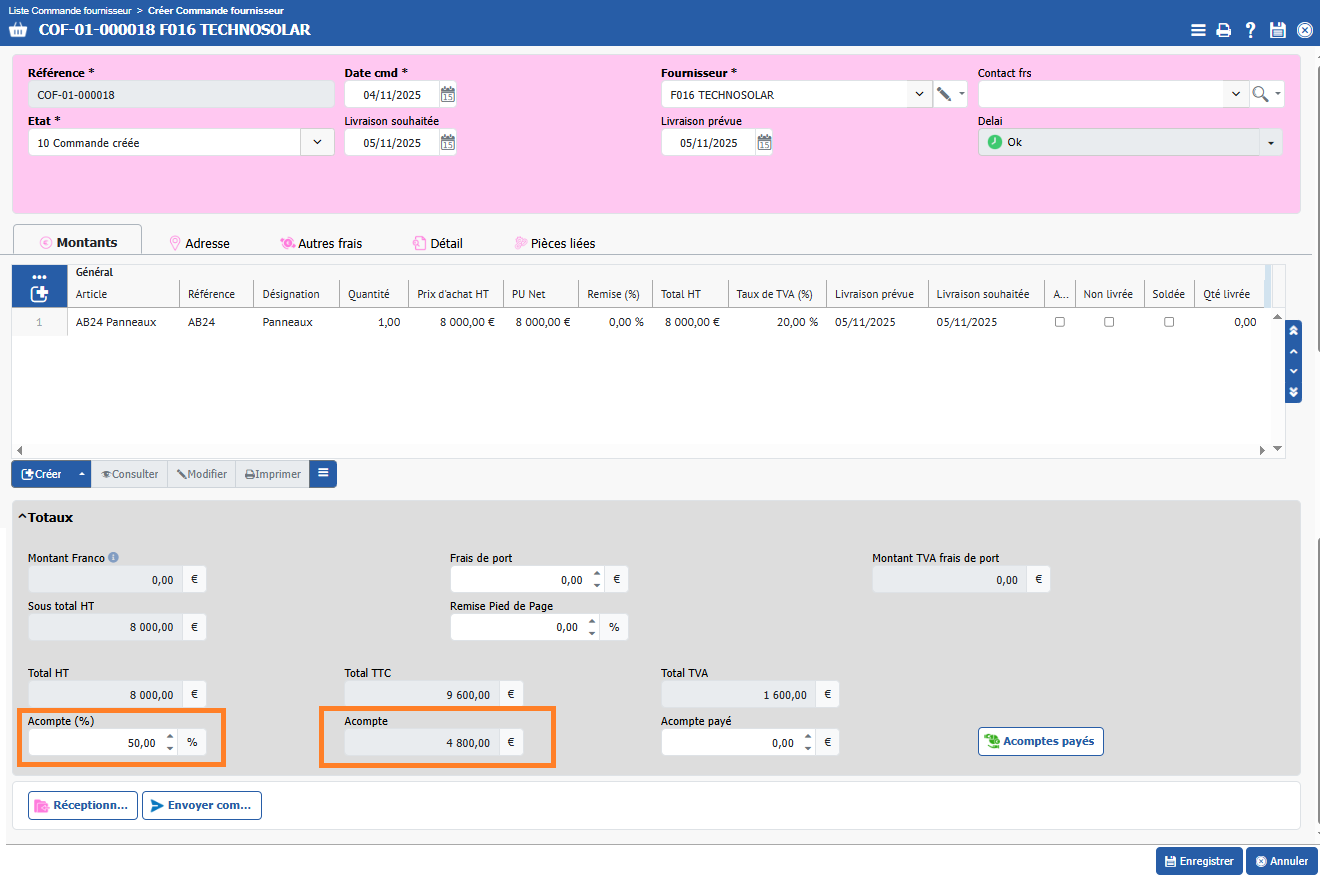The width and height of the screenshot is (1322, 880).
Task: Click the Enregistrer button
Action: pos(1199,861)
